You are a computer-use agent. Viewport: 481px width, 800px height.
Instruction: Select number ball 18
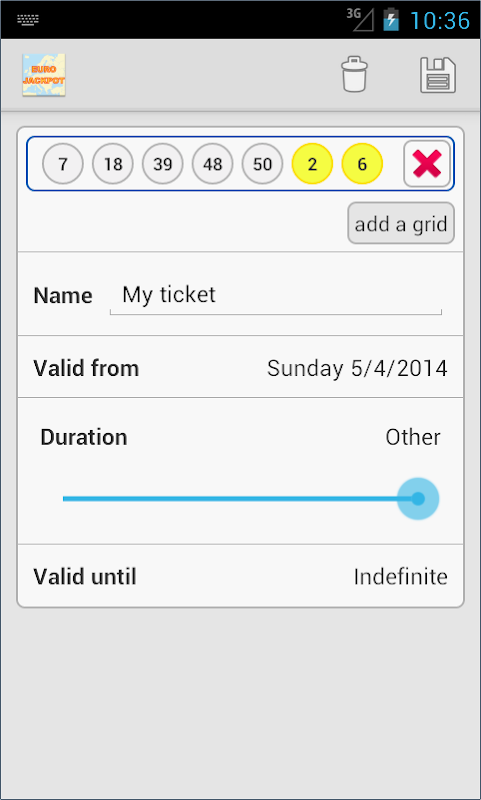click(113, 164)
